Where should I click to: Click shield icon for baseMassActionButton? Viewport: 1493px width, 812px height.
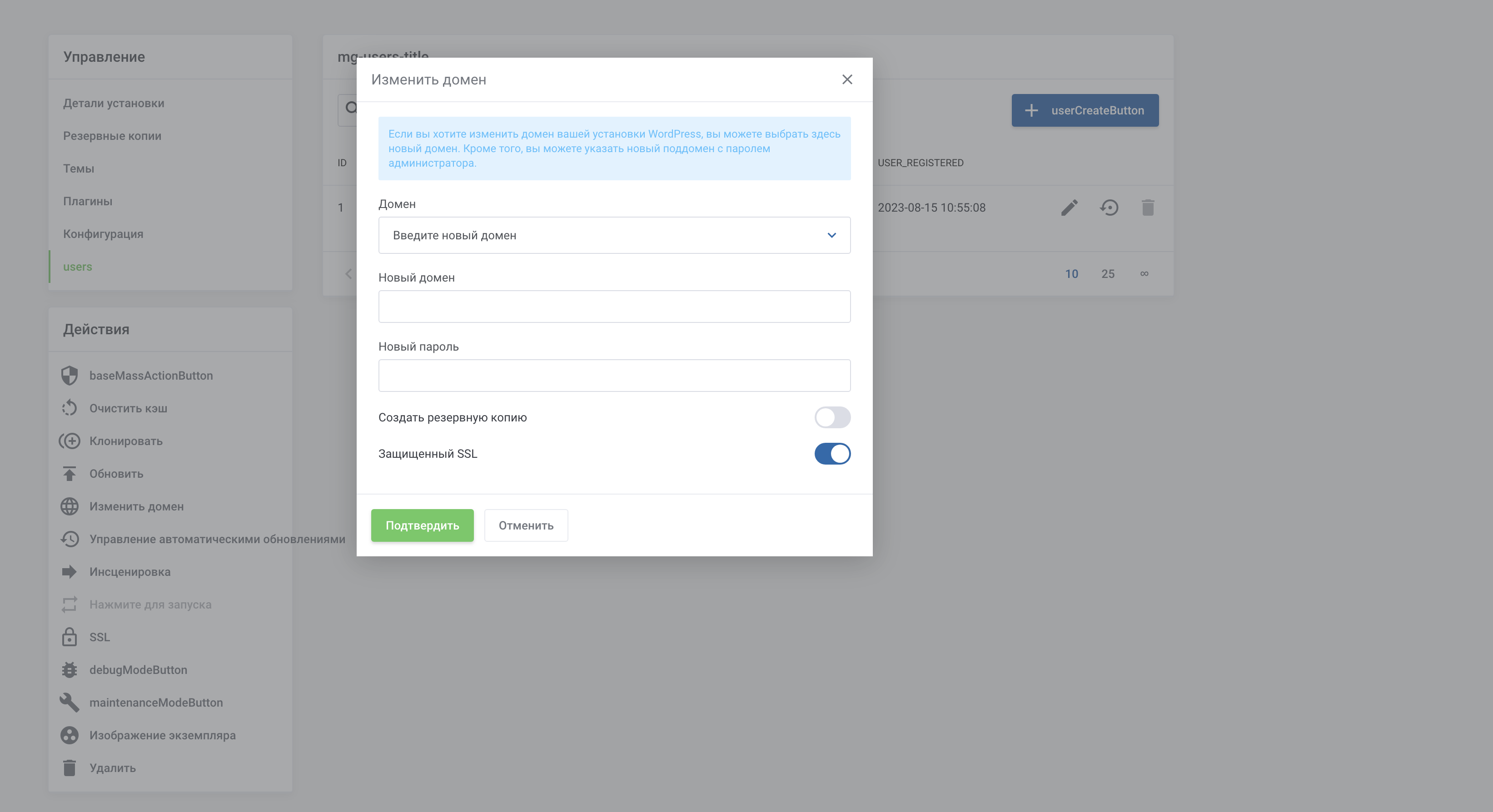(69, 375)
